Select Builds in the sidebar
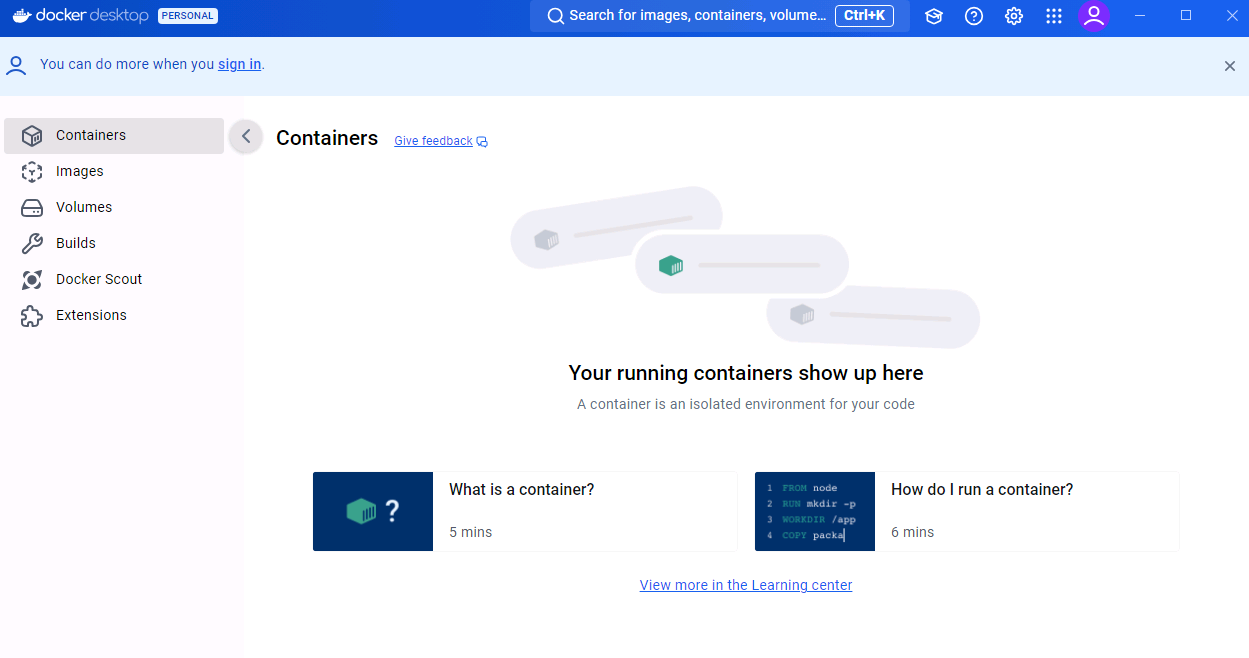The width and height of the screenshot is (1249, 658). pos(114,244)
